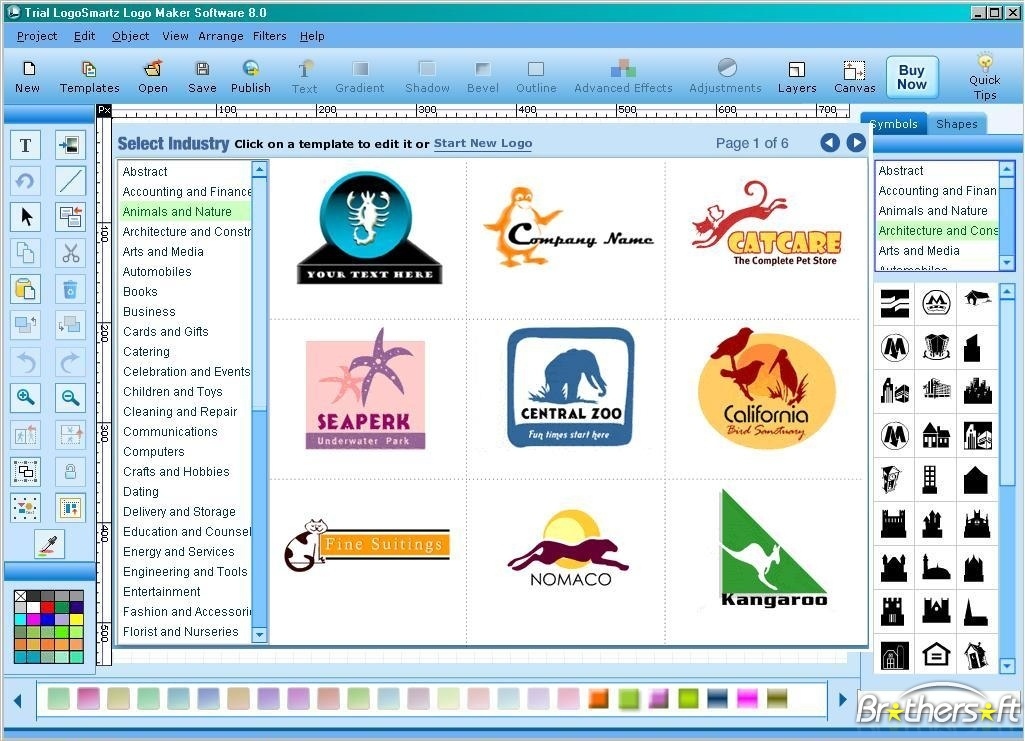This screenshot has height=741, width=1025.
Task: Open the Gradient tool on the top toolbar
Action: tap(359, 70)
